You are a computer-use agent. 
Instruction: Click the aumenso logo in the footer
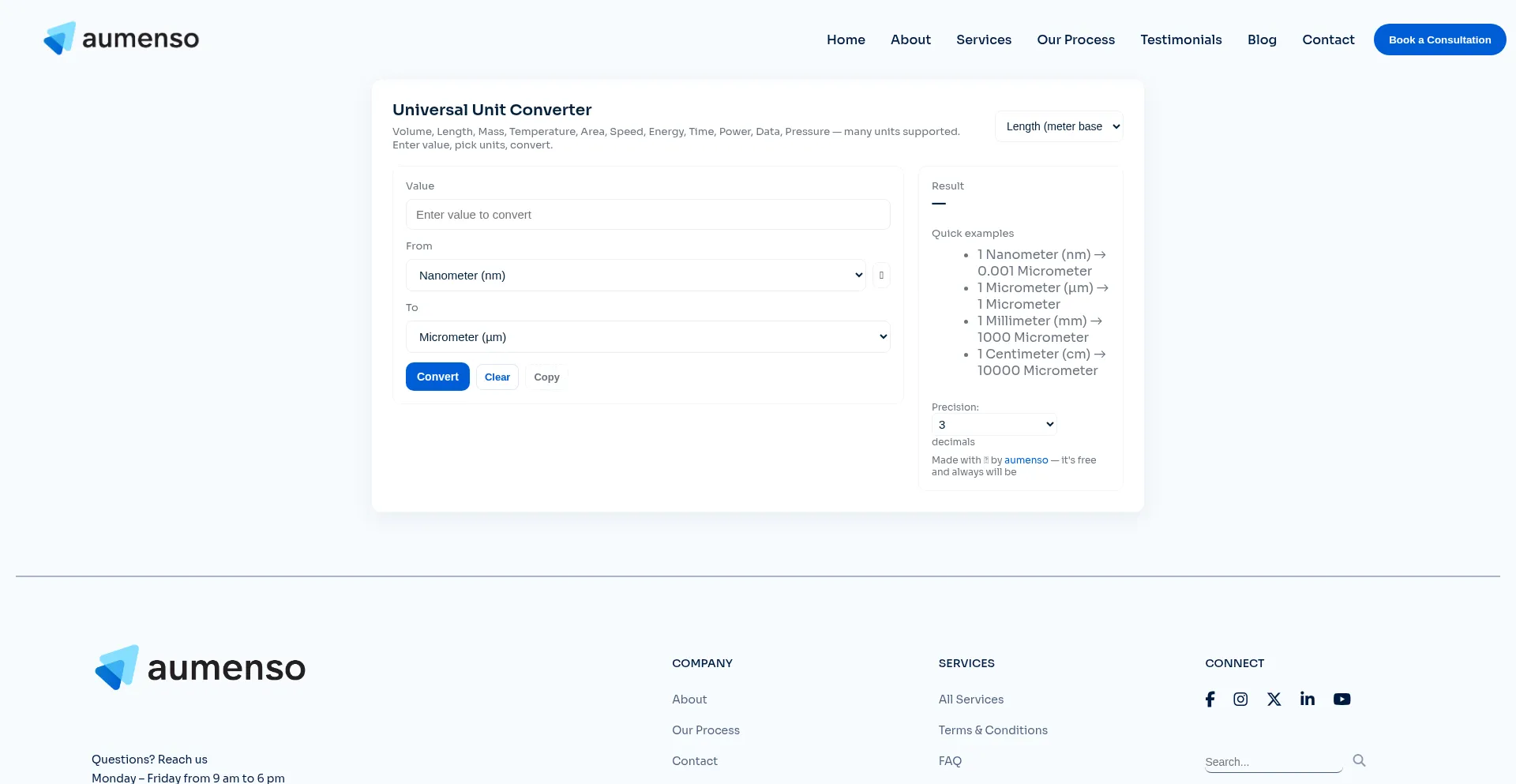coord(199,667)
